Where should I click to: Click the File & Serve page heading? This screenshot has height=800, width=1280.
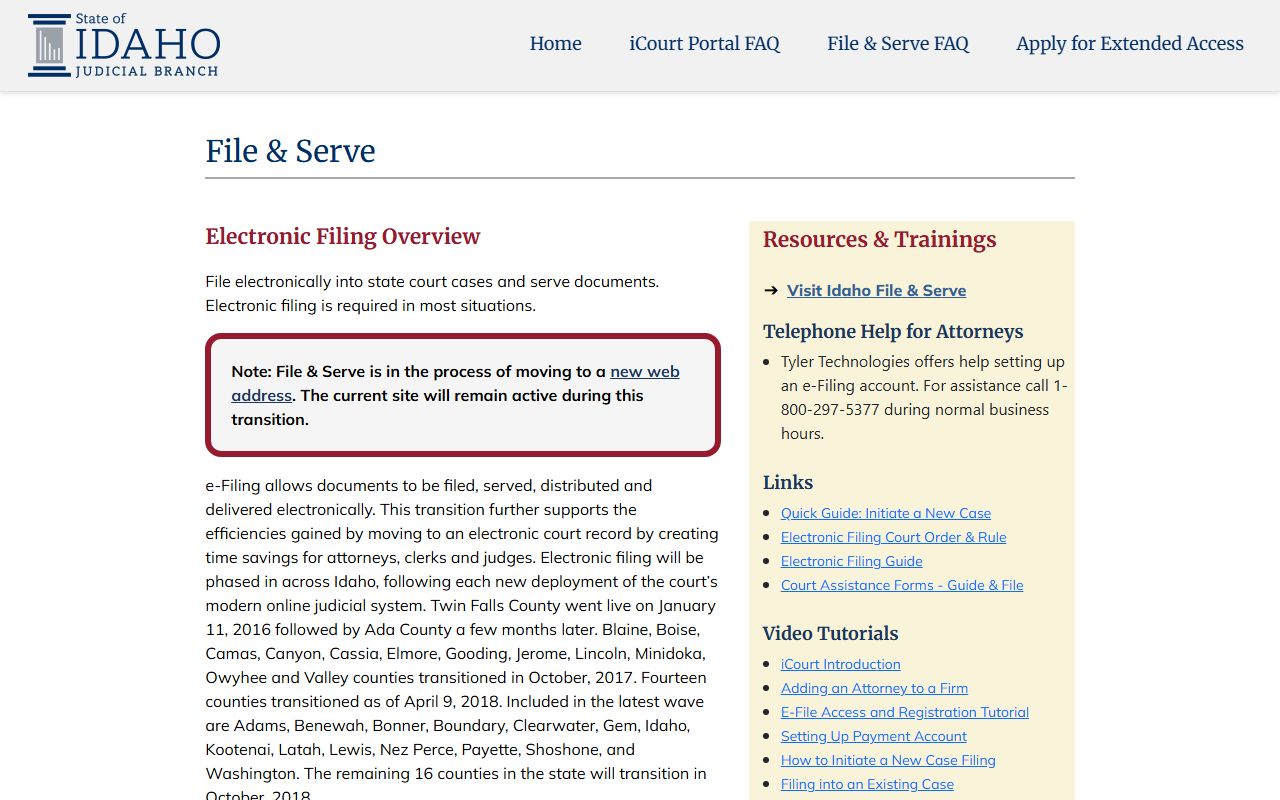[x=290, y=151]
